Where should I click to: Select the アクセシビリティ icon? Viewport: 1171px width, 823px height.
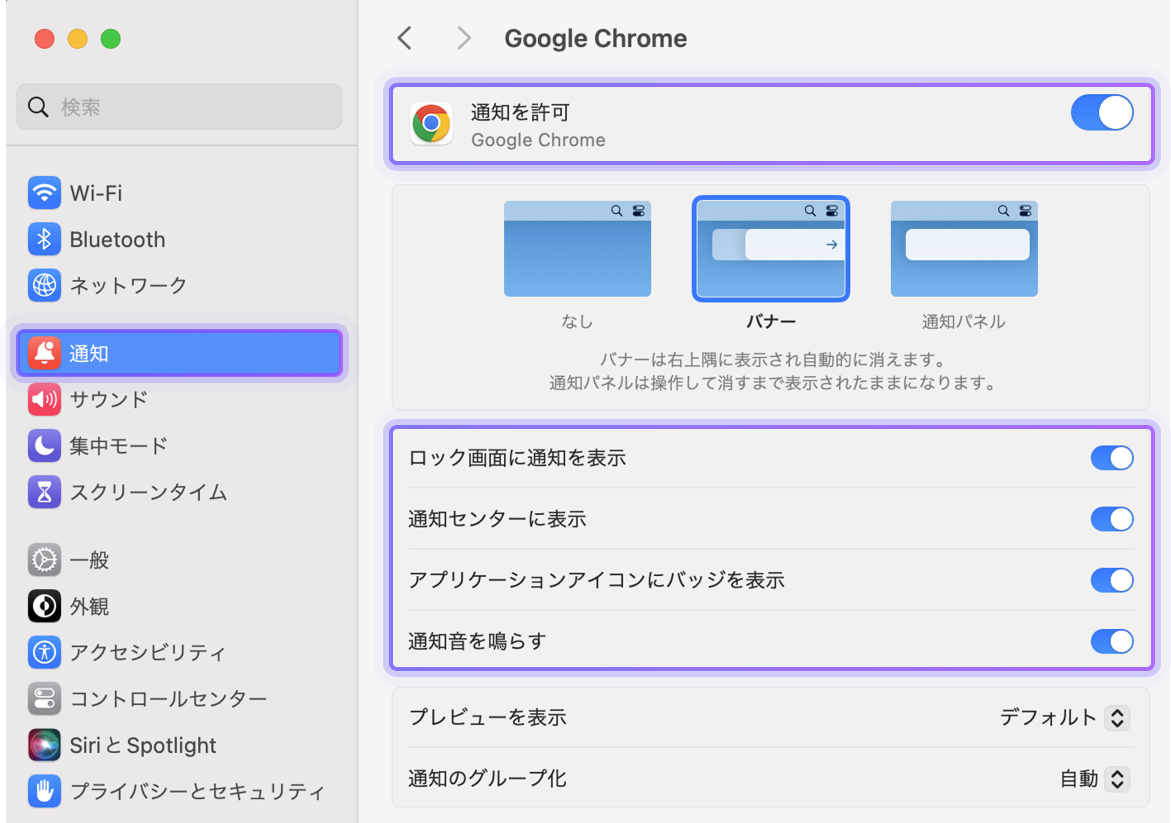coord(44,653)
